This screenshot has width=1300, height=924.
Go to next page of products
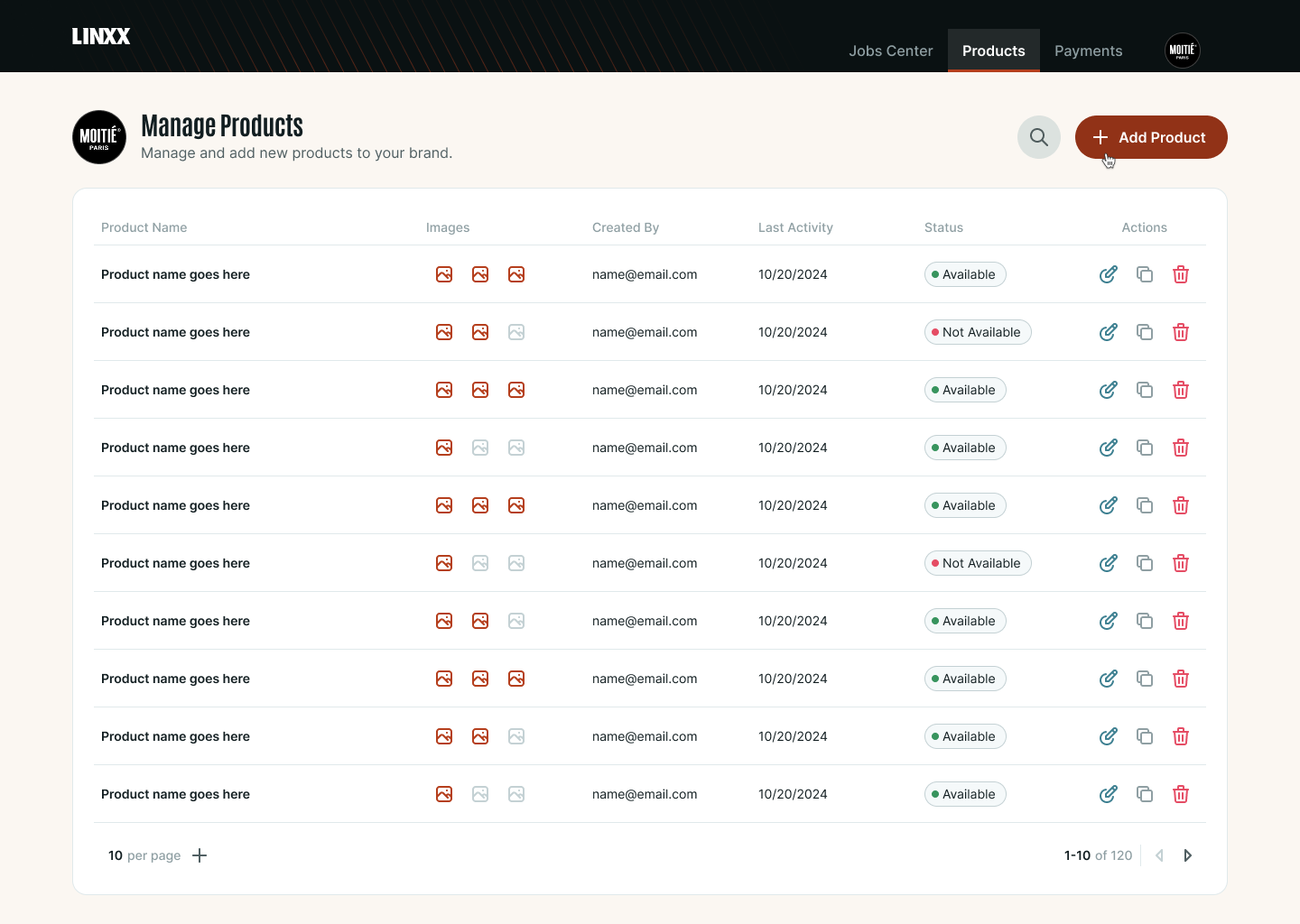pos(1187,855)
